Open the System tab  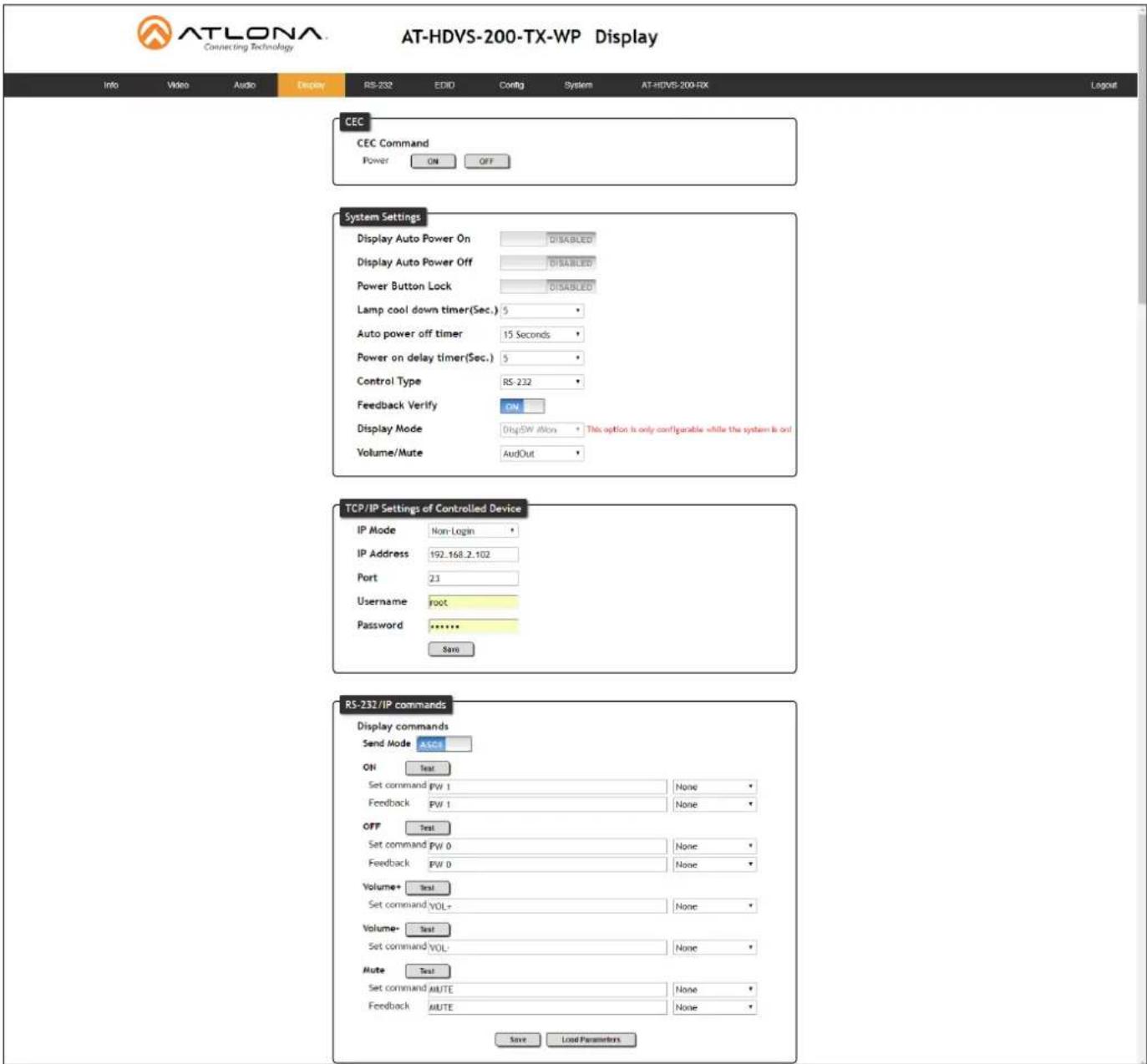[578, 85]
